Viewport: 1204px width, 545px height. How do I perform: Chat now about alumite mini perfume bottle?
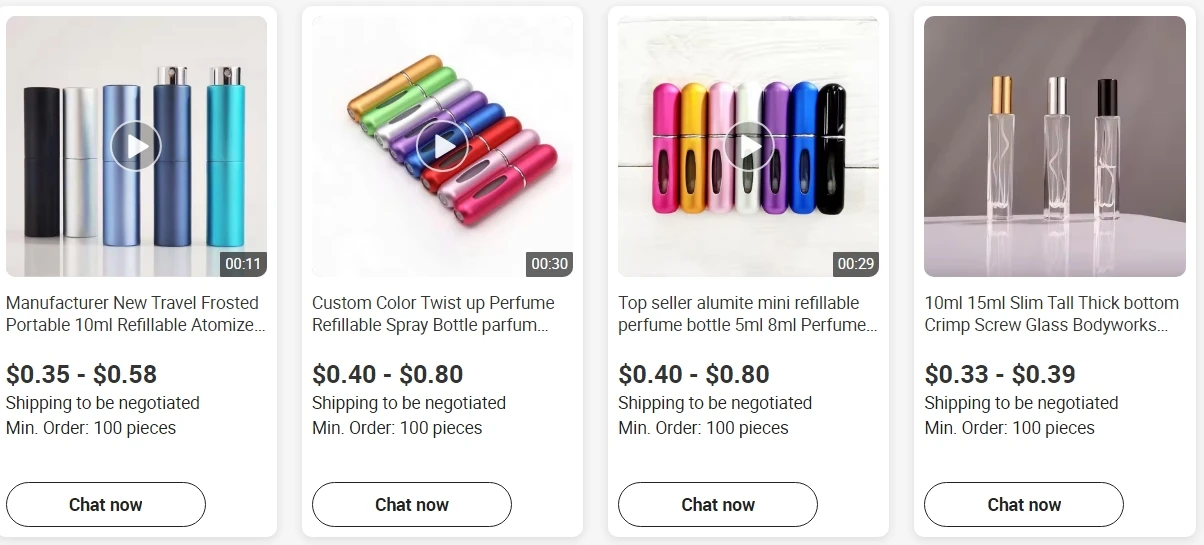point(718,505)
